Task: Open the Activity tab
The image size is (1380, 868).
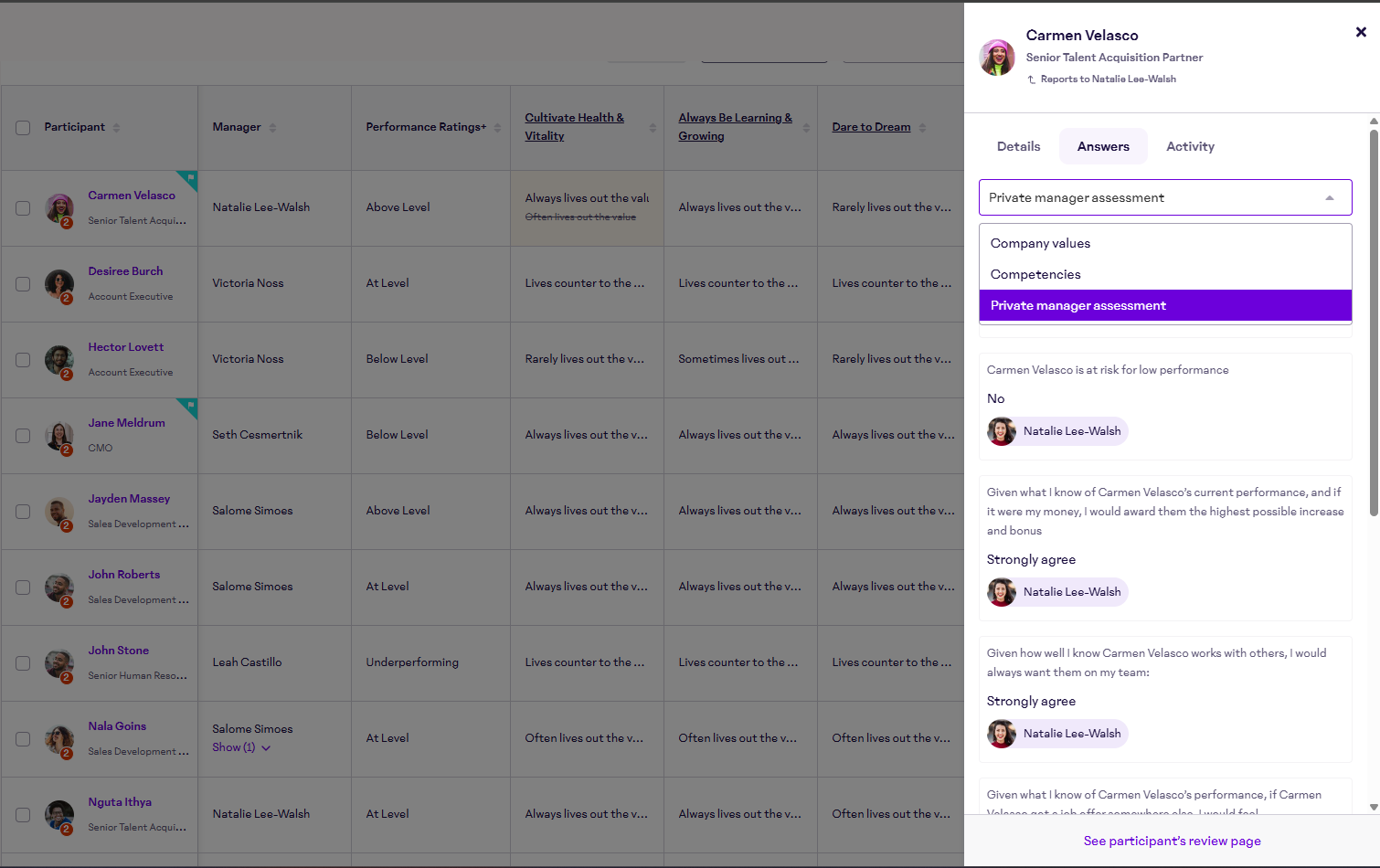Action: click(1190, 146)
